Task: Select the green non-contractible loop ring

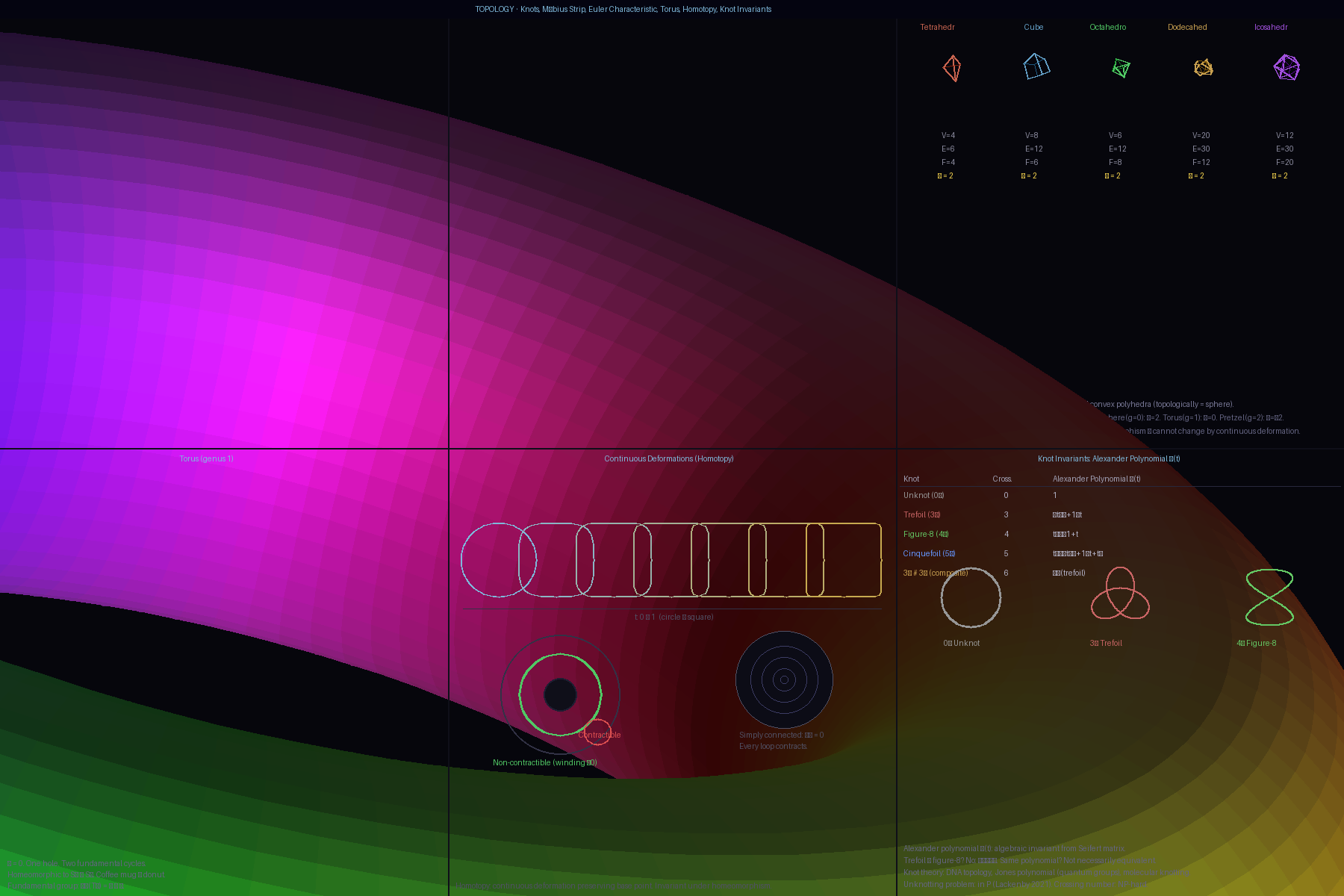Action: point(560,655)
